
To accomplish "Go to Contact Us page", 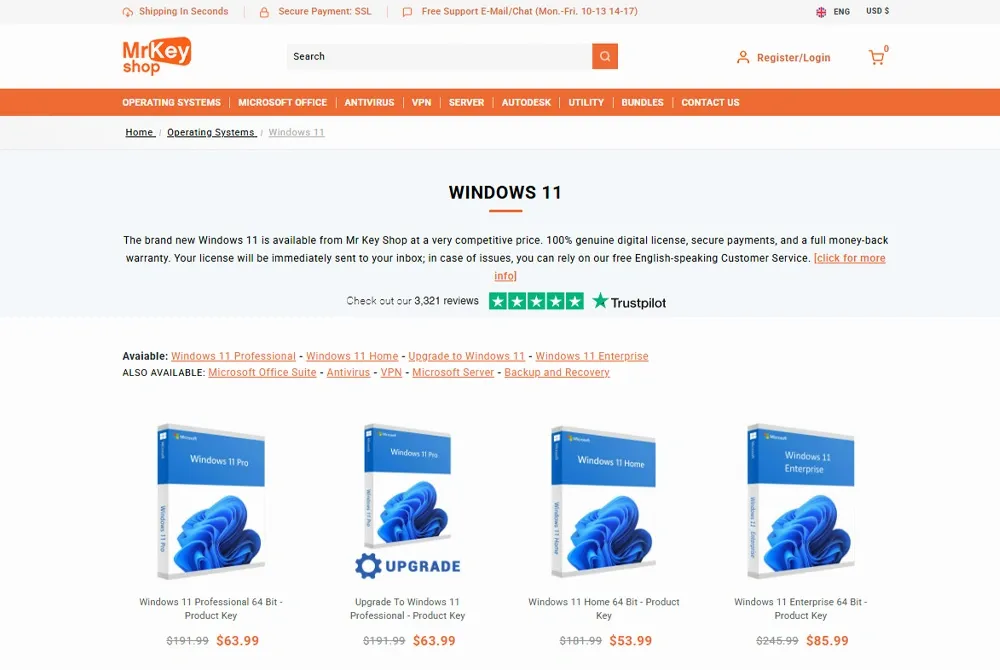I will pyautogui.click(x=710, y=102).
